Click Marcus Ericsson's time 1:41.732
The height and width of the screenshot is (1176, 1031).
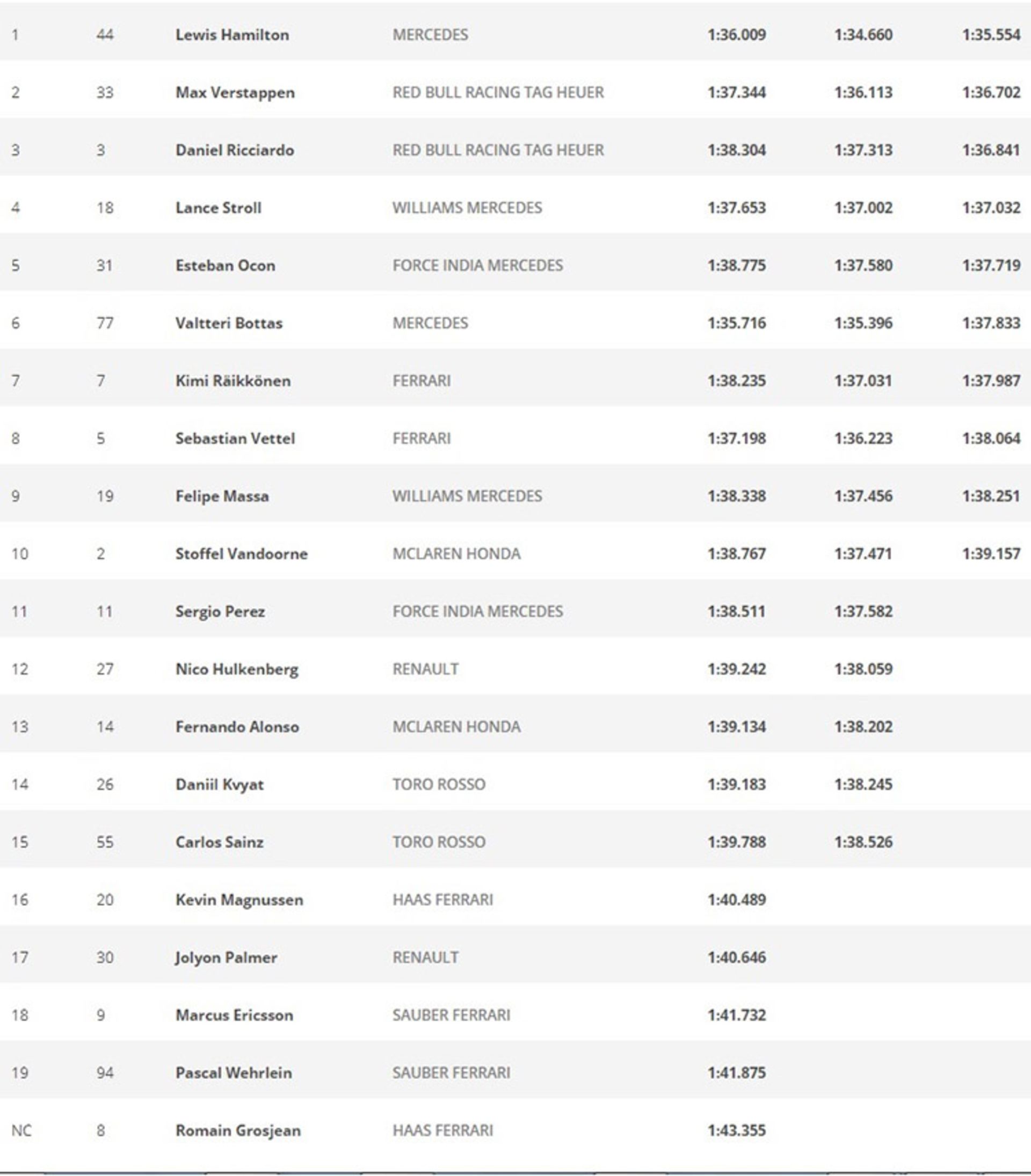coord(736,1015)
